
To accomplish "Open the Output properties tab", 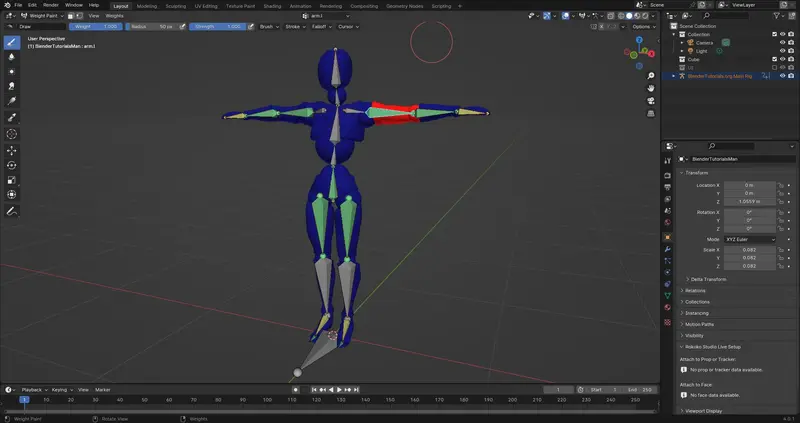I will click(x=667, y=187).
